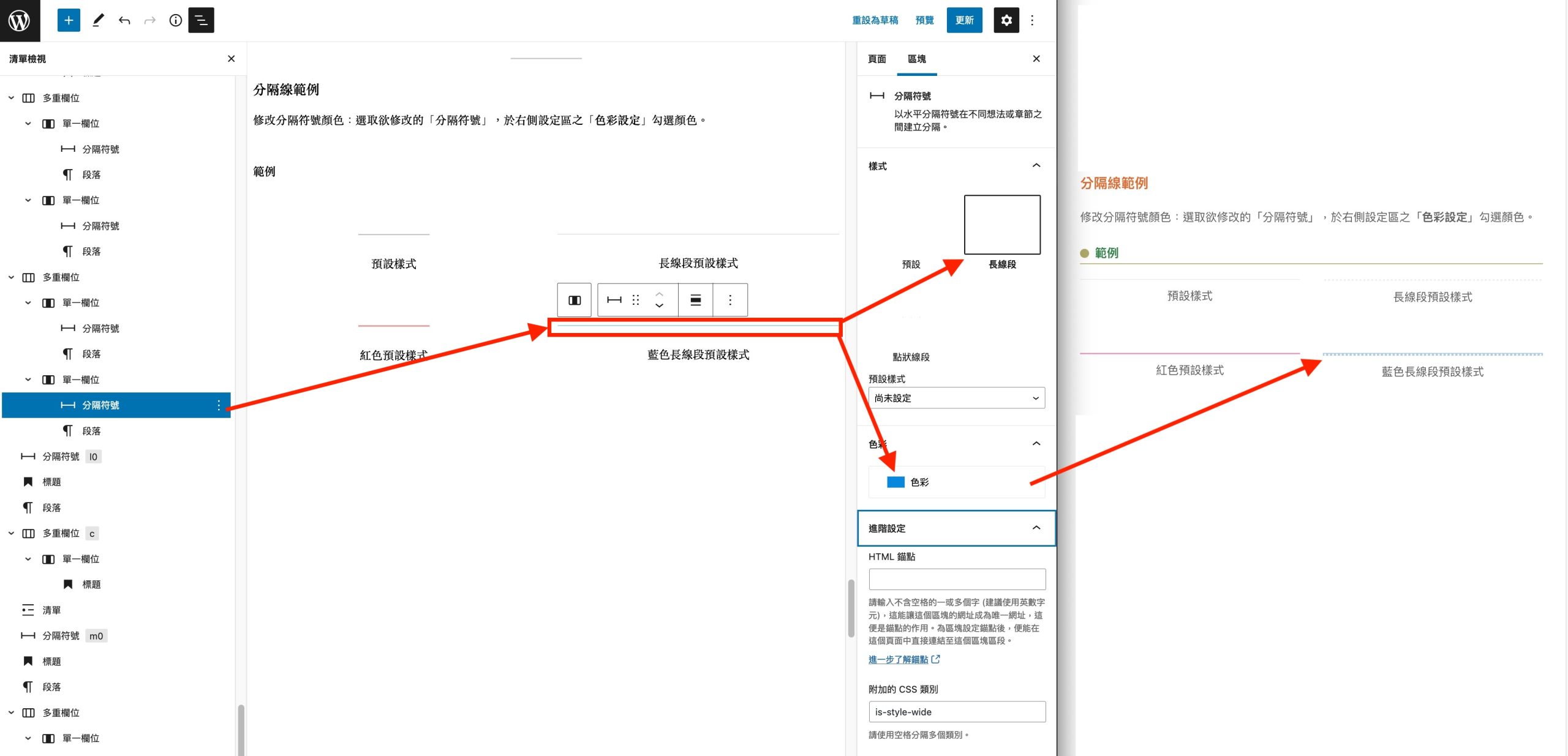Image resolution: width=1568 pixels, height=756 pixels.
Task: Click the 更新 button
Action: coord(964,20)
